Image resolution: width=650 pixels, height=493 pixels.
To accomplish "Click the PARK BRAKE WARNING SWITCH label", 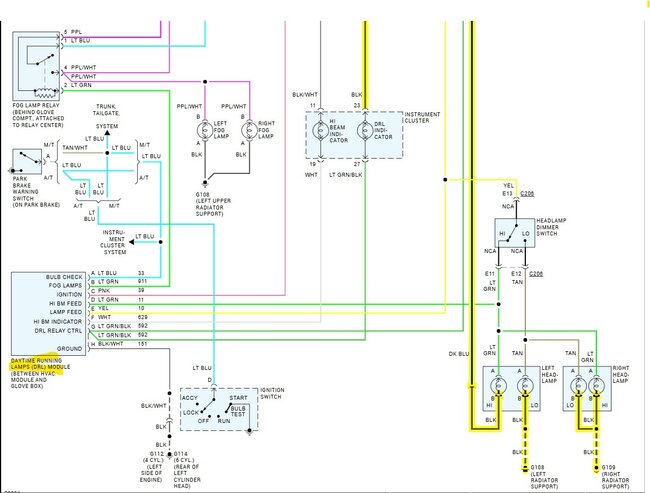I will (x=36, y=192).
